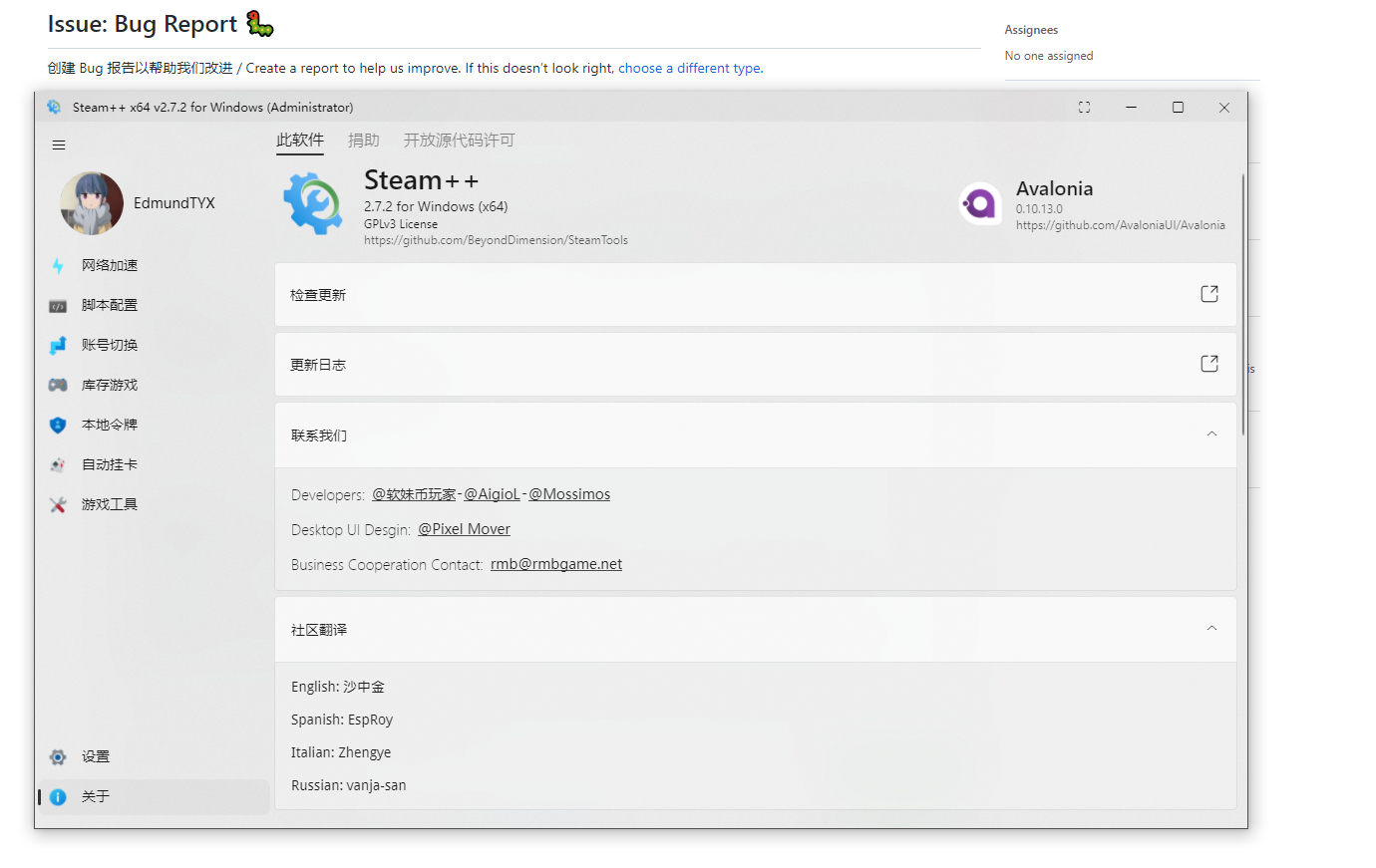Click 'No one assigned' under Assignees

coord(1049,56)
